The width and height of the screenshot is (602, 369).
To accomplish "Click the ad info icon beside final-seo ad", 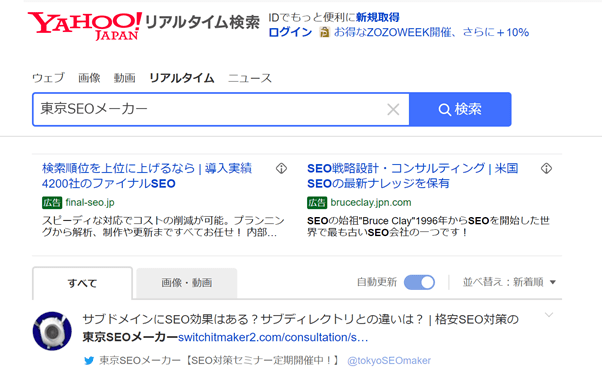I will coord(281,168).
